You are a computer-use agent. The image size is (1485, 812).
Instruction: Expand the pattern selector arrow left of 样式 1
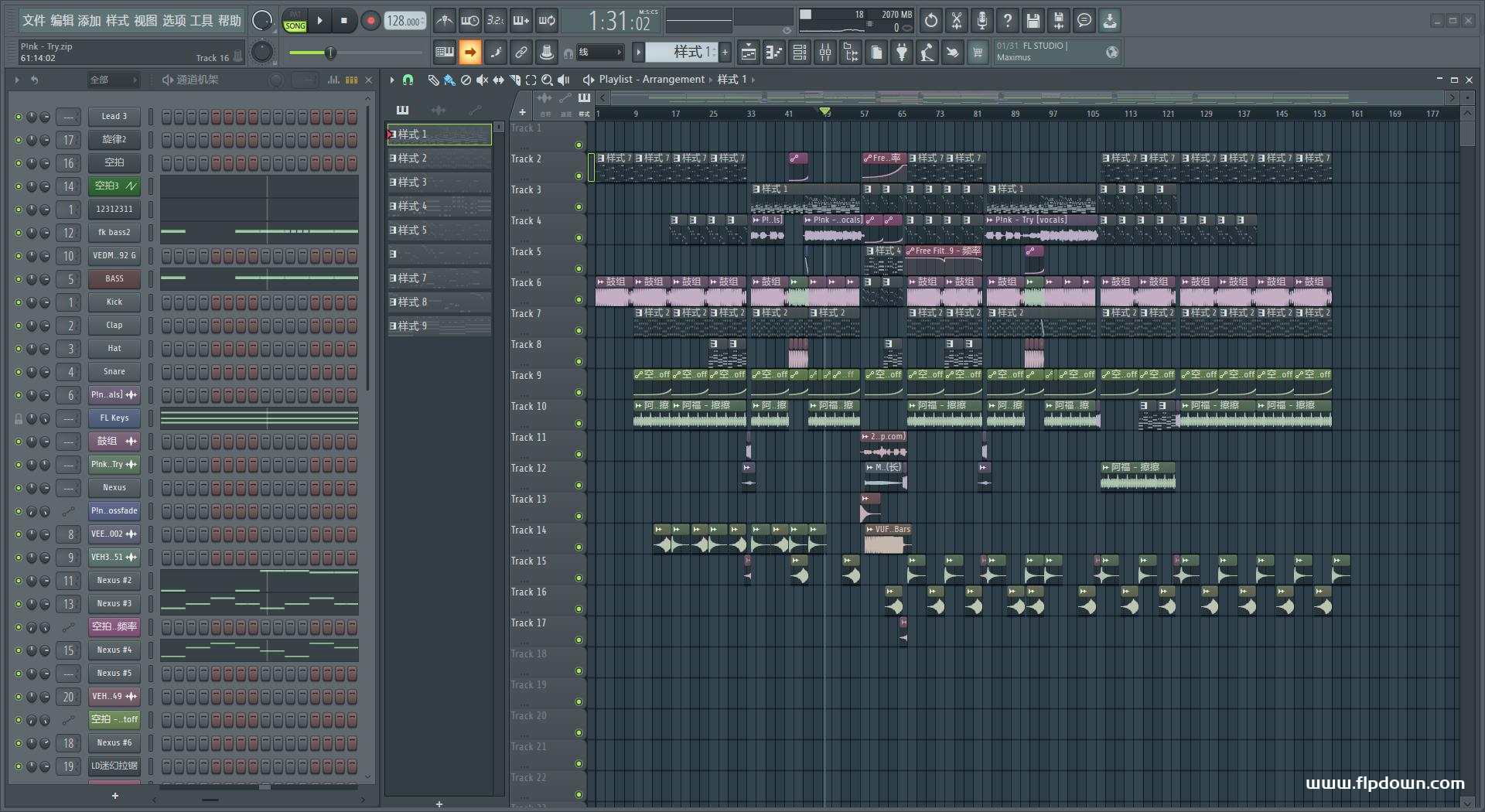click(638, 53)
